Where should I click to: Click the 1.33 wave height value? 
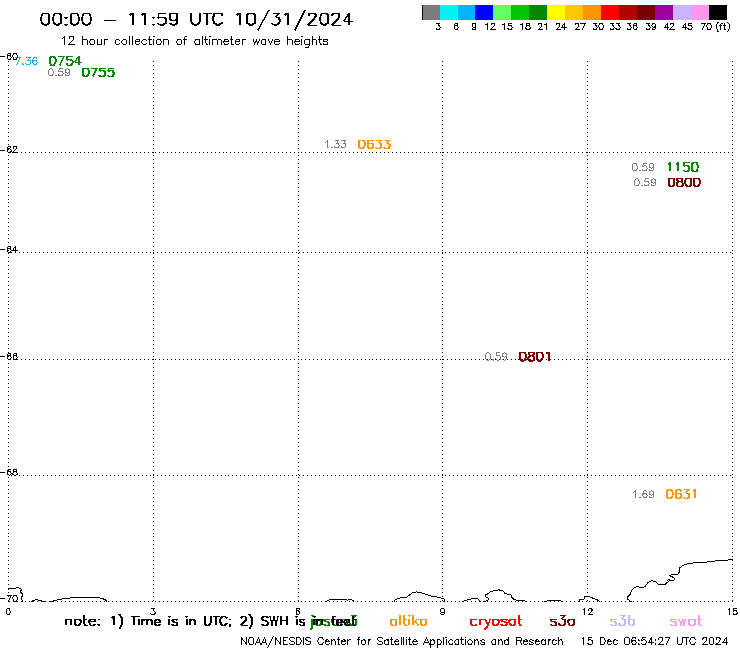click(x=336, y=144)
